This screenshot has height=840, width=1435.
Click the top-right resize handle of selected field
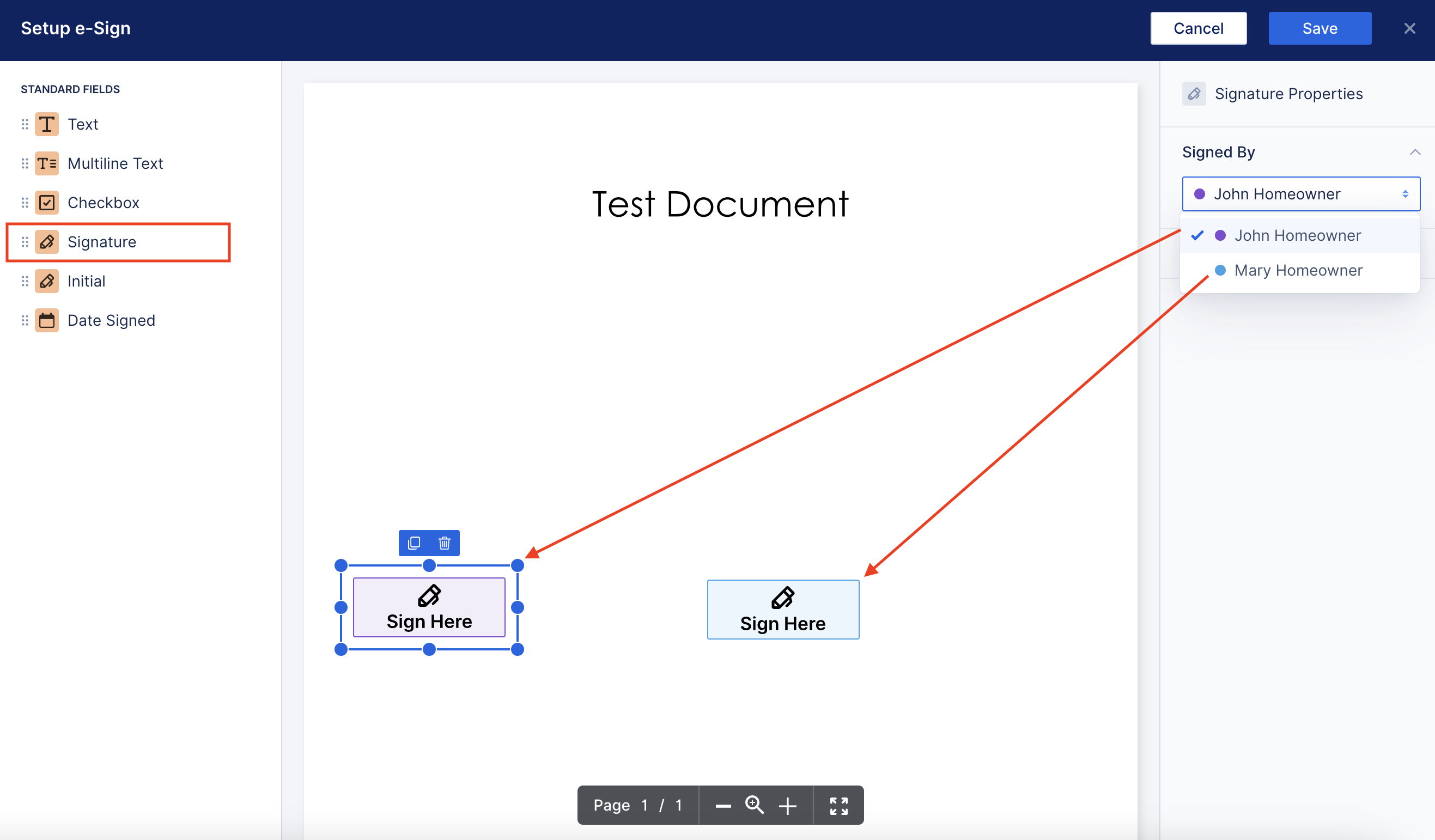pos(517,565)
